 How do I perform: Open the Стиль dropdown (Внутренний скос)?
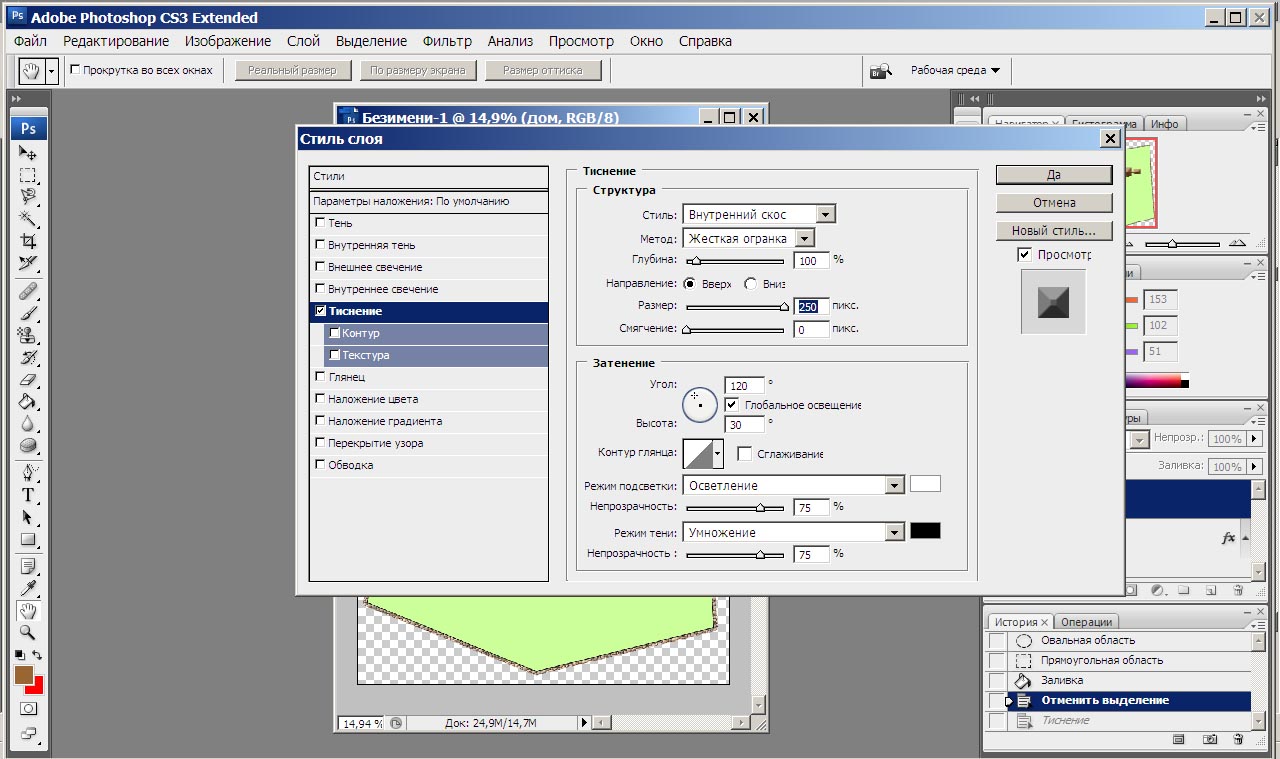tap(825, 214)
